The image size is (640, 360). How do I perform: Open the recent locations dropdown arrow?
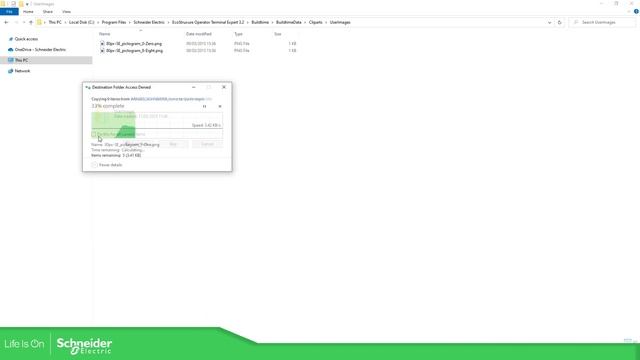(x=24, y=22)
